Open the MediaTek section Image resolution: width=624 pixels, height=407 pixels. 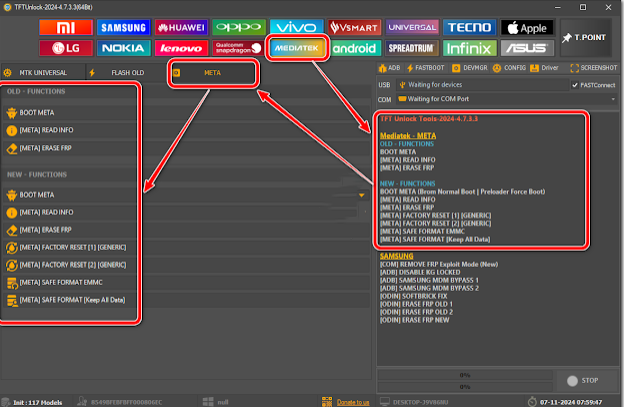point(296,48)
